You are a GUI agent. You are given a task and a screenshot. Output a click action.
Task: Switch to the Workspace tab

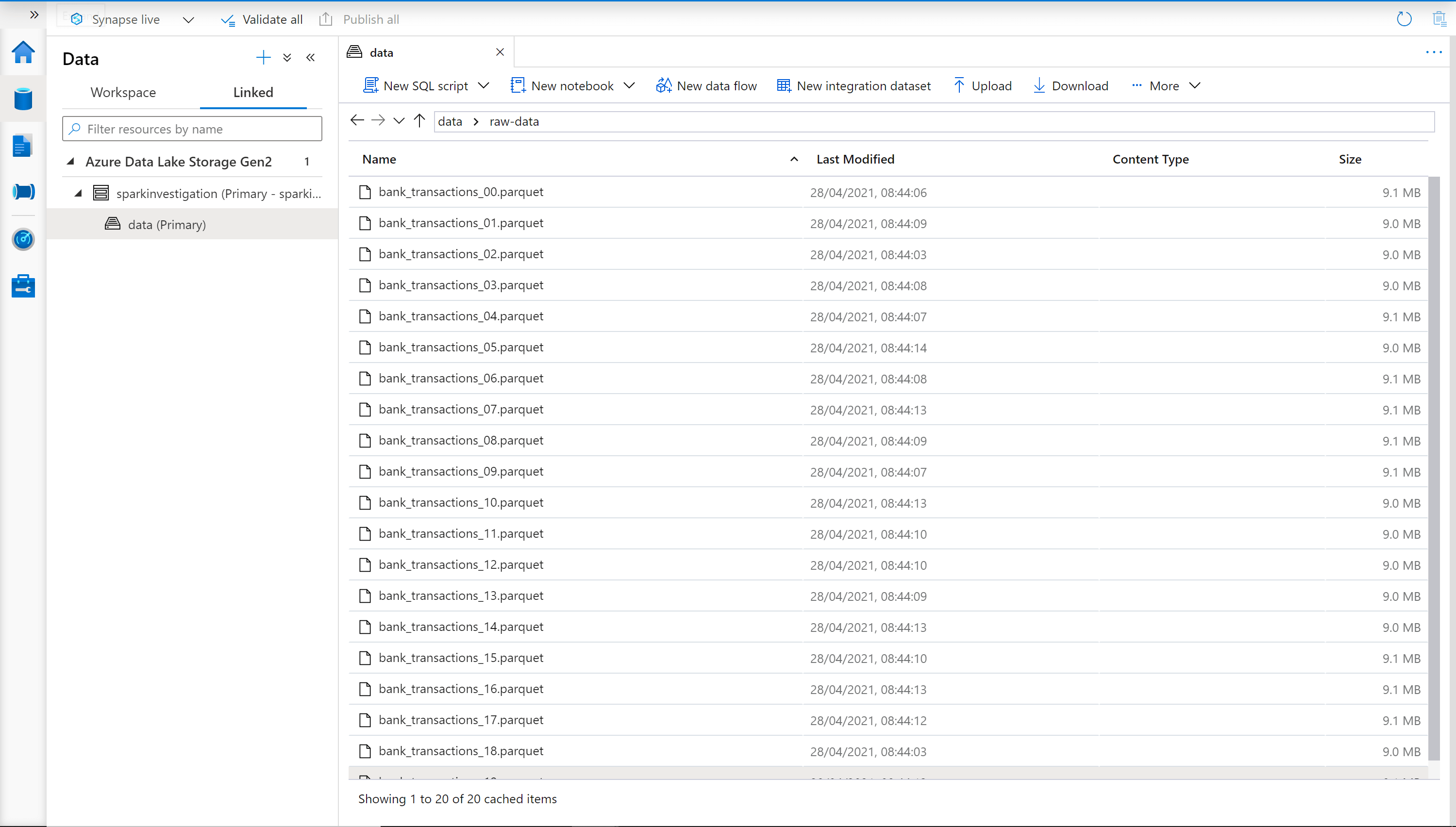click(x=123, y=92)
